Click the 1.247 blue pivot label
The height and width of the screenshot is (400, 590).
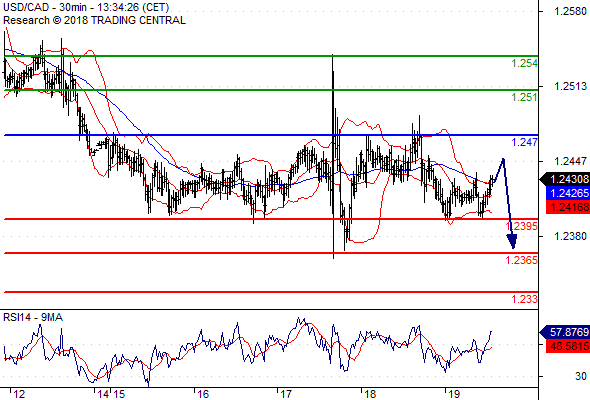[524, 142]
